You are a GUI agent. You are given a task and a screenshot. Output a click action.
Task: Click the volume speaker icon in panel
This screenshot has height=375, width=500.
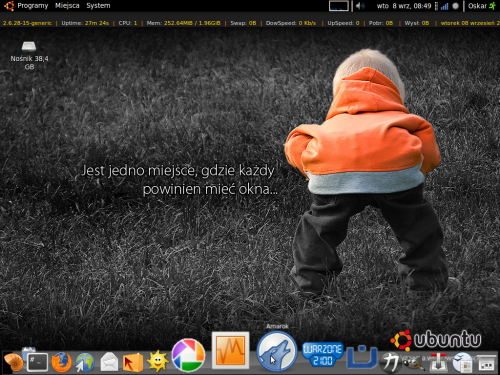[360, 6]
